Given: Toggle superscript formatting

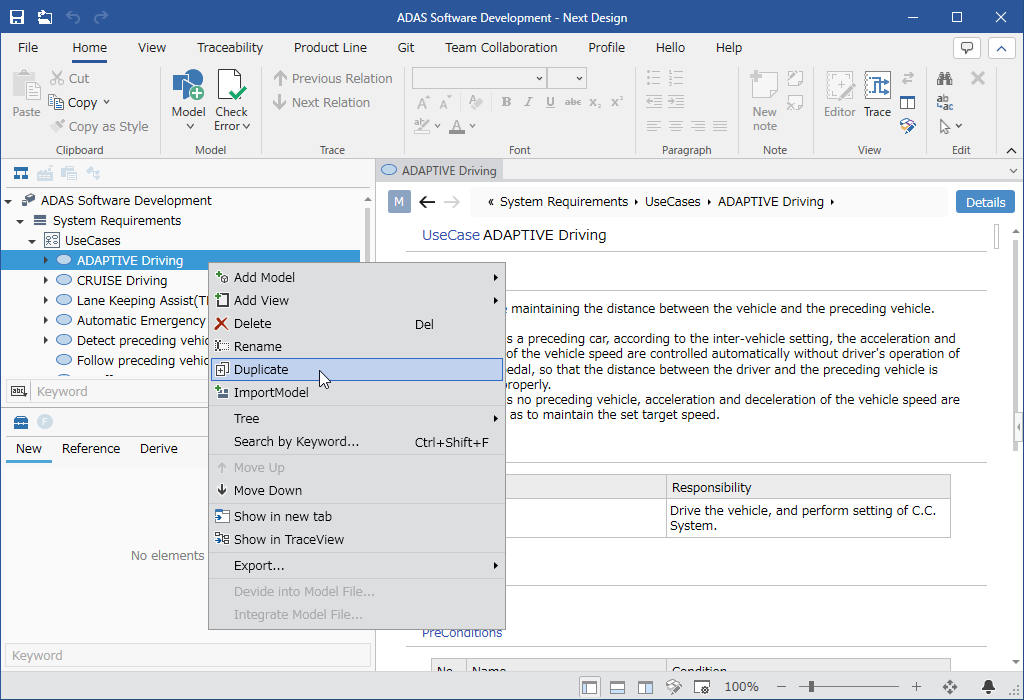Looking at the screenshot, I should tap(617, 102).
